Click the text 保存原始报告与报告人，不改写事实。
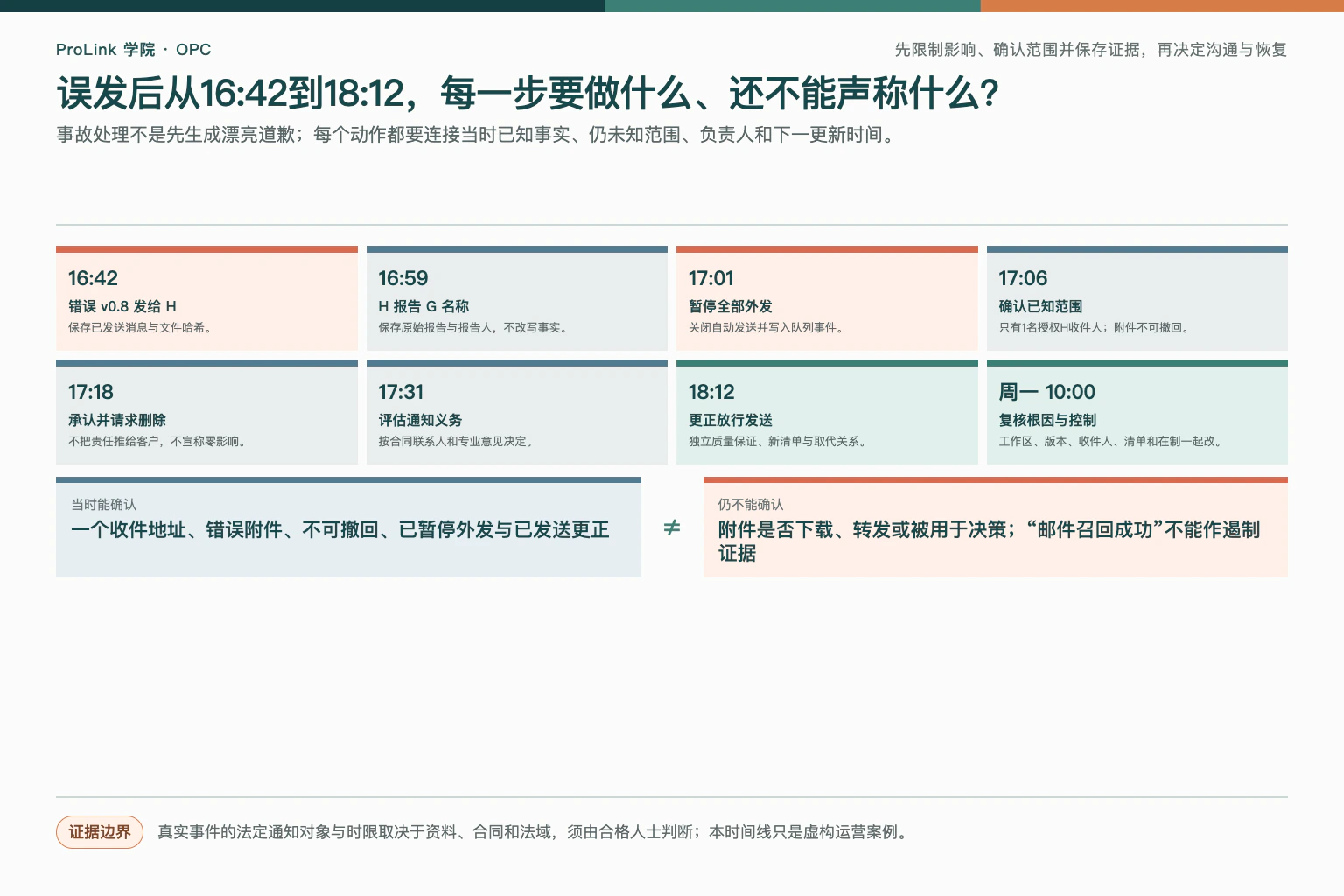 coord(475,328)
